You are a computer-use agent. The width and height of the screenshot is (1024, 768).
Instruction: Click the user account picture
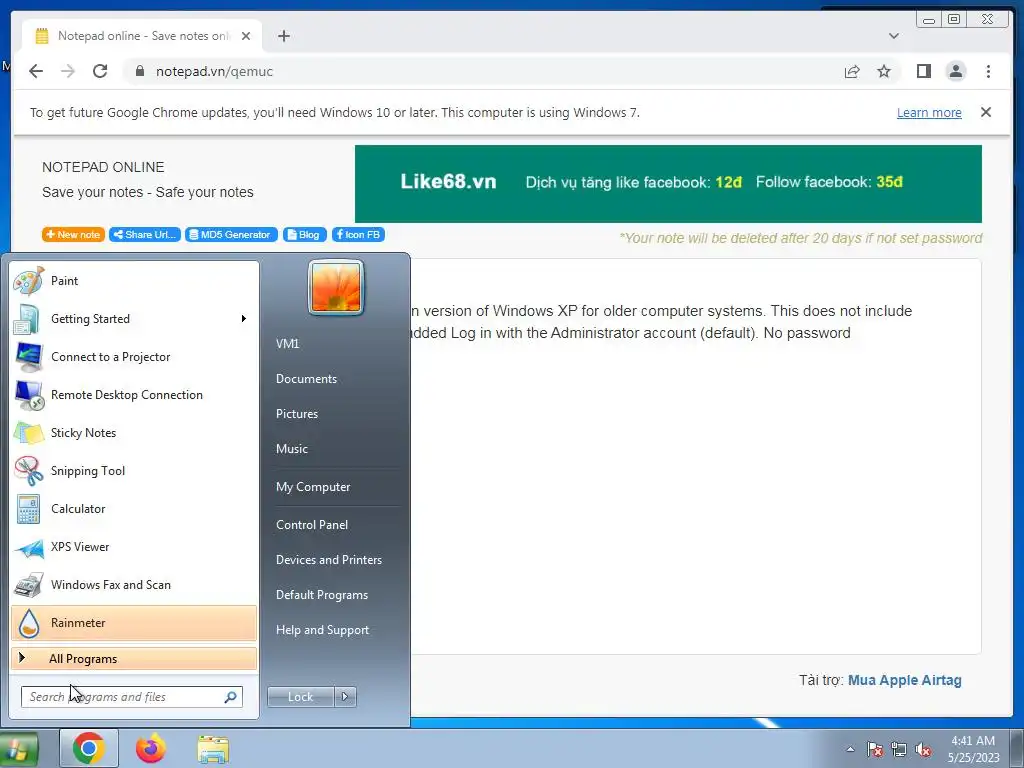[336, 287]
